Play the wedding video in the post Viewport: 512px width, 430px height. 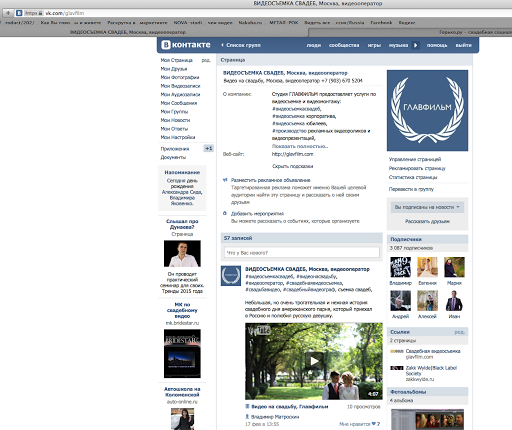point(314,361)
